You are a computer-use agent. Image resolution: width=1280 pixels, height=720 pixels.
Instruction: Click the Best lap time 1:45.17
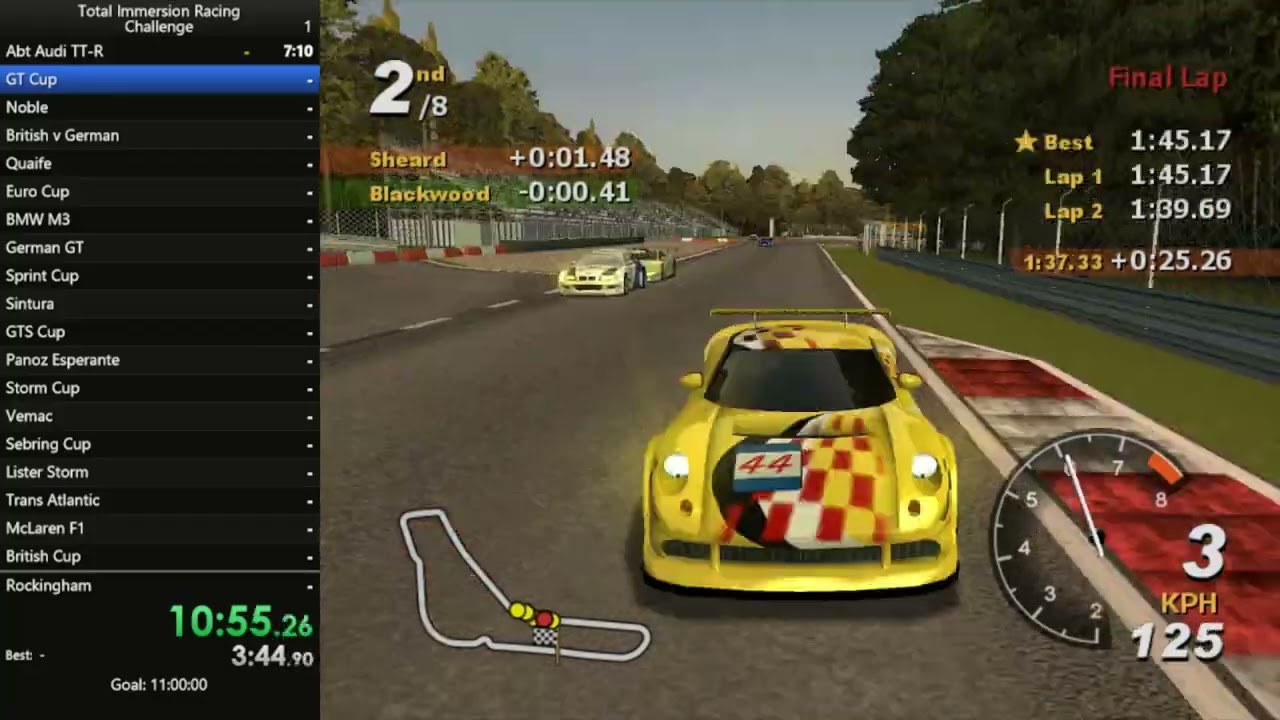[x=1181, y=141]
